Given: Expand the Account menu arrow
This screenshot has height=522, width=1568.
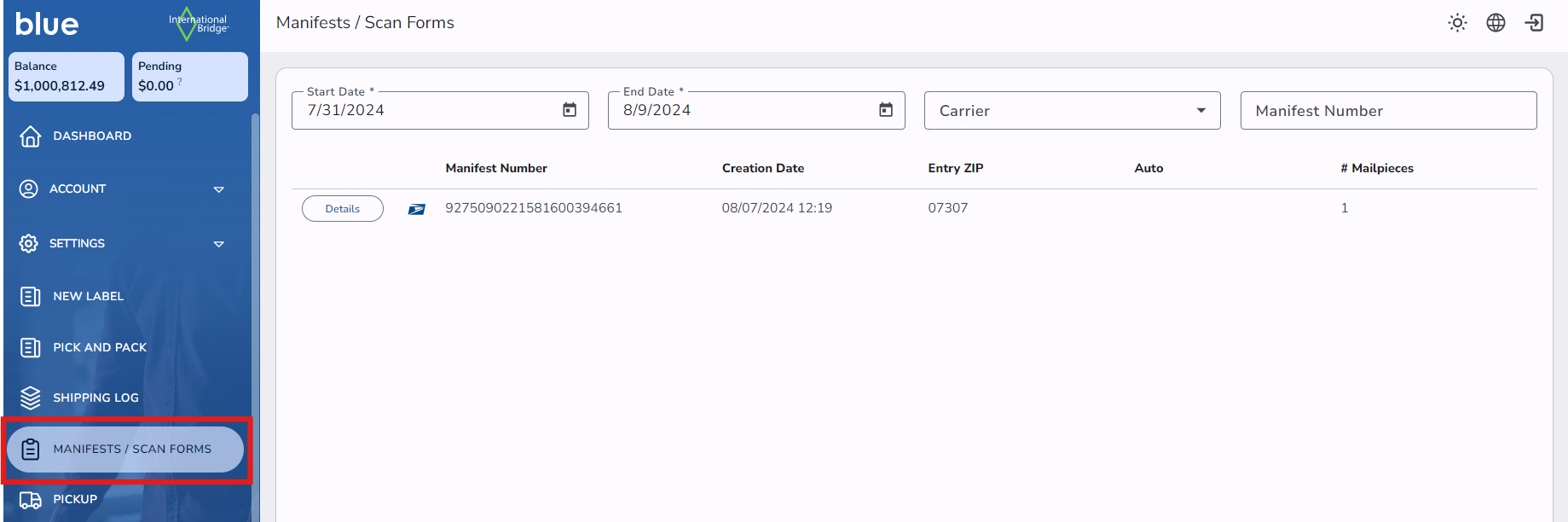Looking at the screenshot, I should tap(218, 189).
